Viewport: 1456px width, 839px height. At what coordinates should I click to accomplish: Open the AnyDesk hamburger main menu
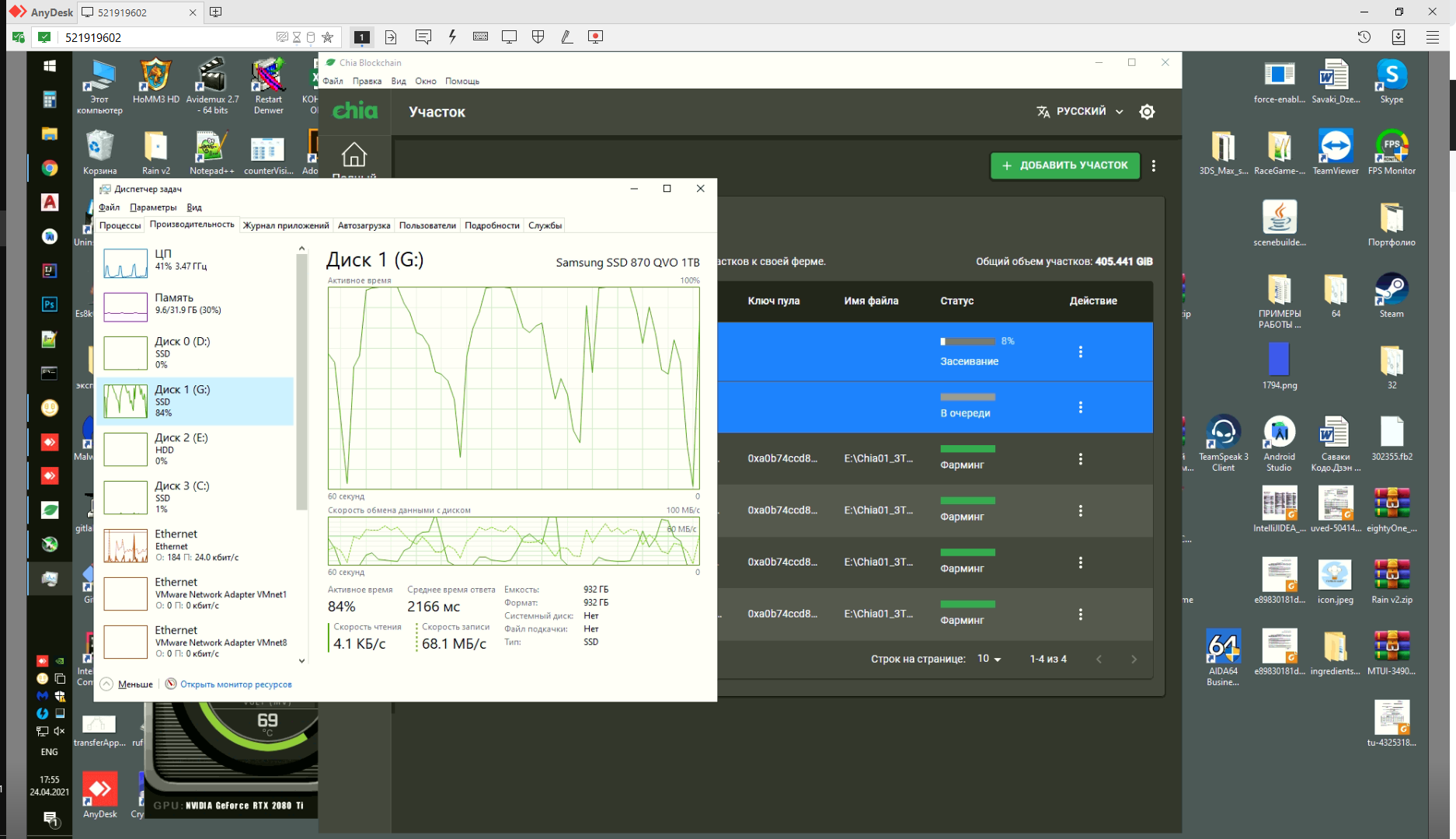1433,37
